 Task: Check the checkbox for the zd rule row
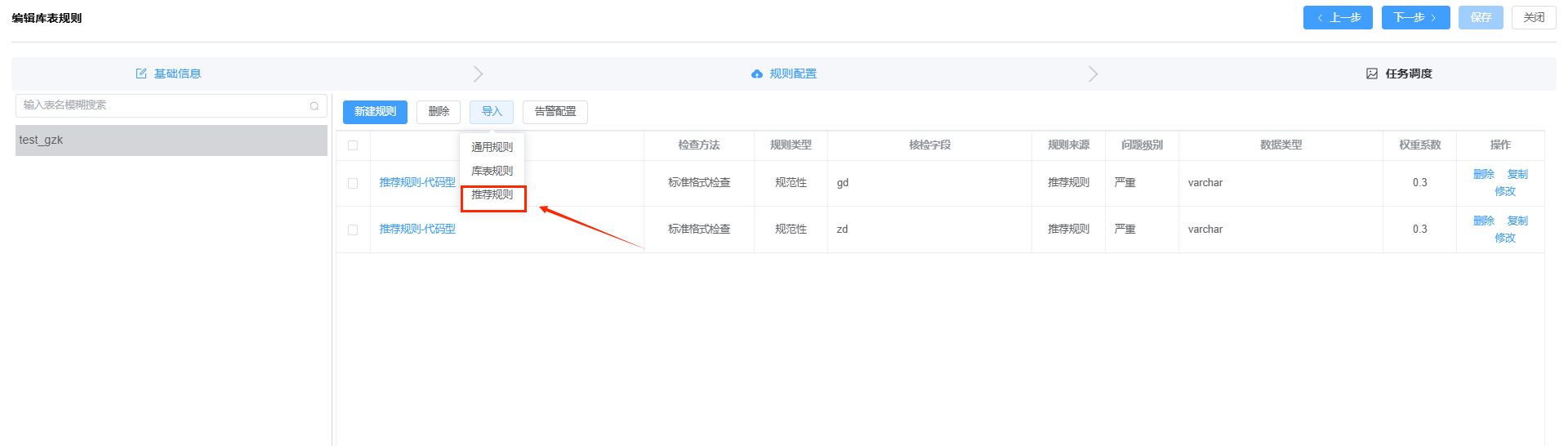point(353,230)
